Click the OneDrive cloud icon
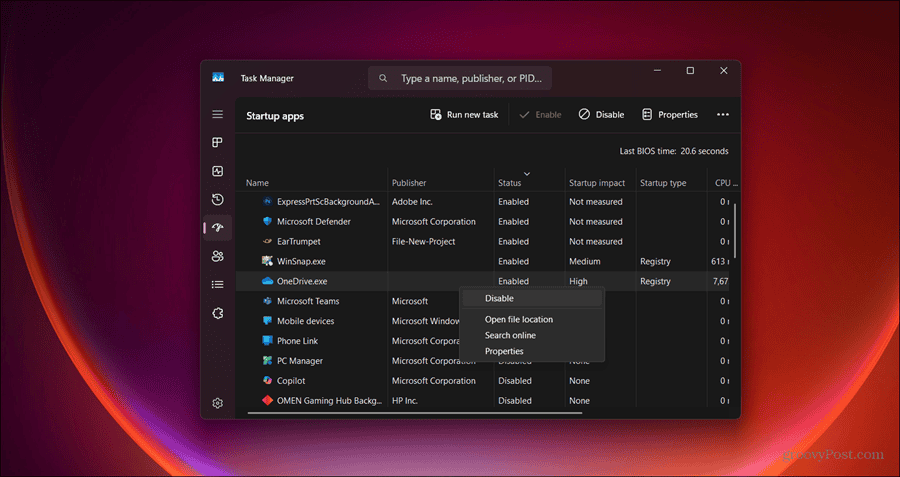 (x=267, y=281)
